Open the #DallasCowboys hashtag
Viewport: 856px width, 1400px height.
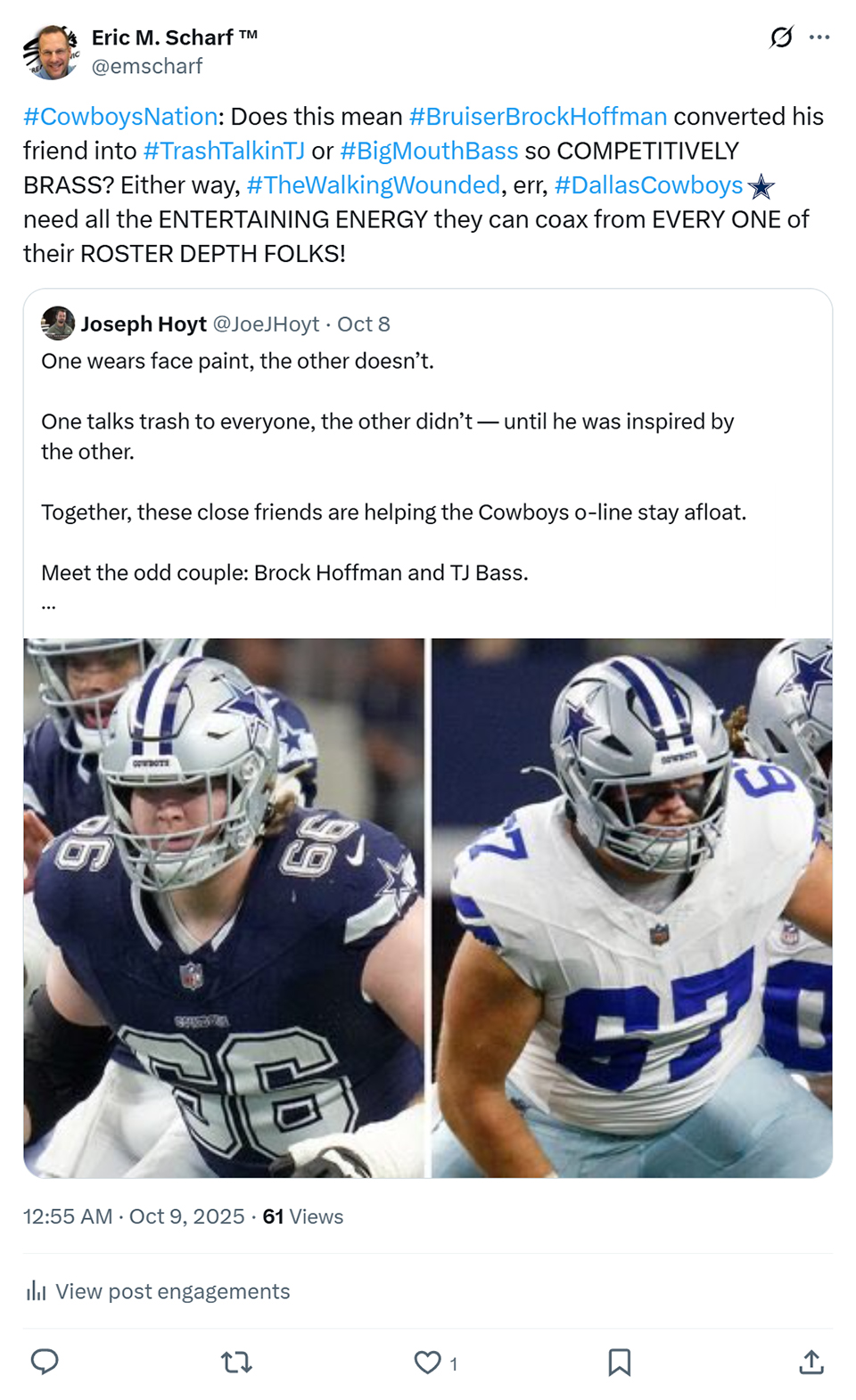point(648,184)
